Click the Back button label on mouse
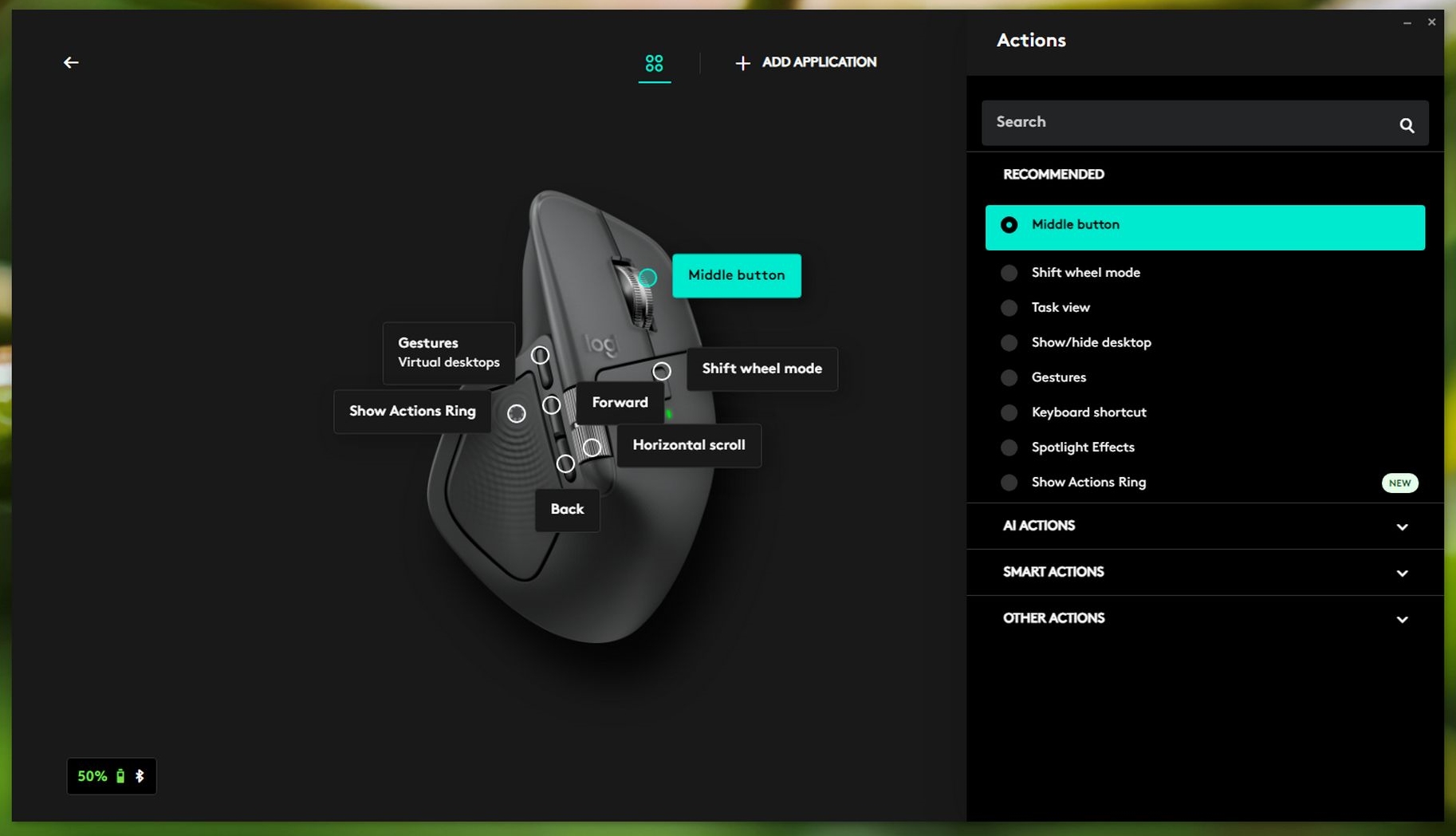Viewport: 1456px width, 836px height. [x=567, y=510]
